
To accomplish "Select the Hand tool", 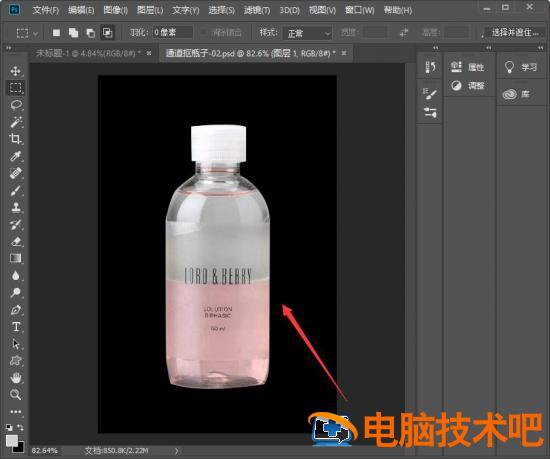I will point(15,378).
